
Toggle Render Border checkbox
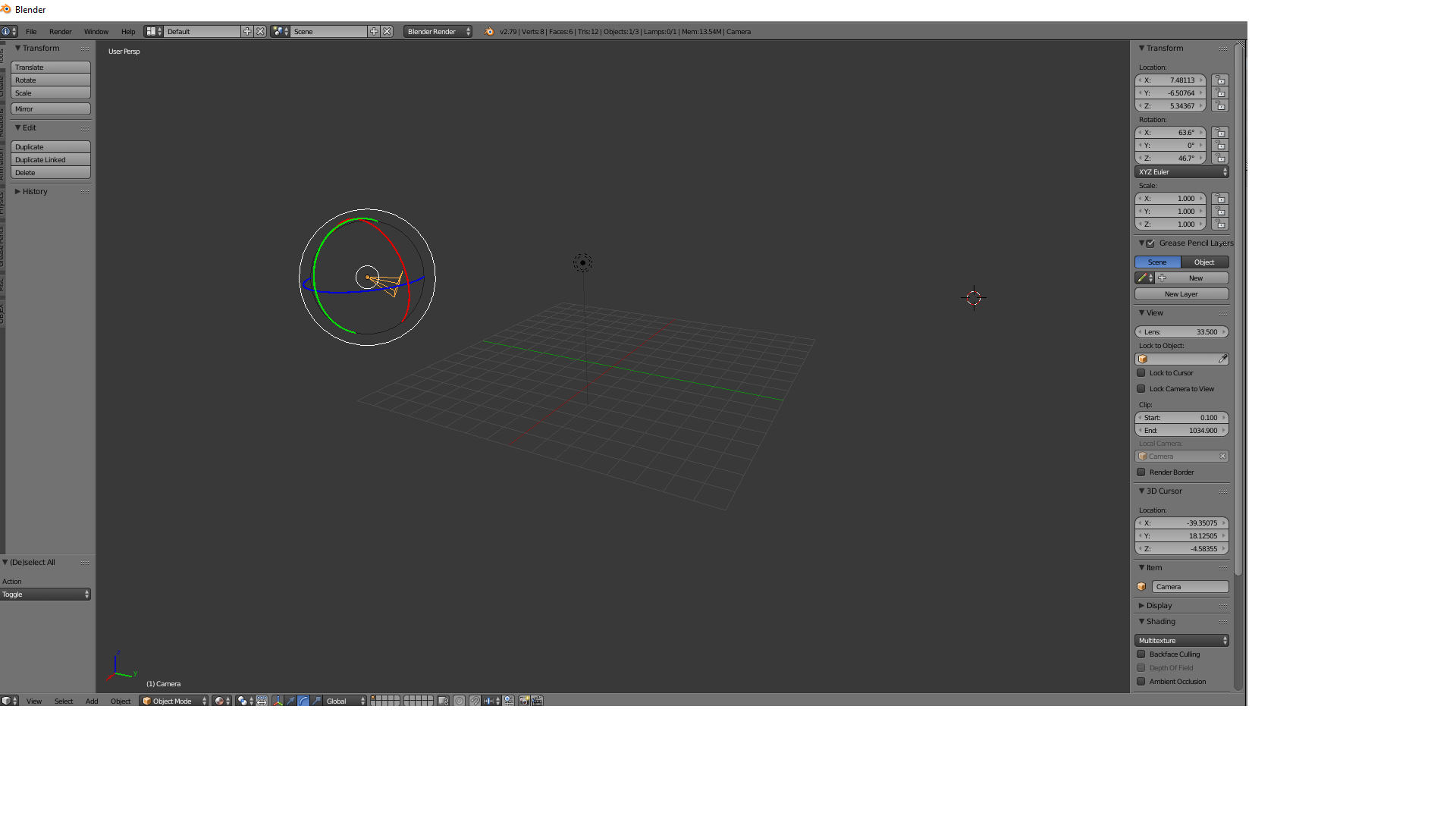pyautogui.click(x=1141, y=472)
